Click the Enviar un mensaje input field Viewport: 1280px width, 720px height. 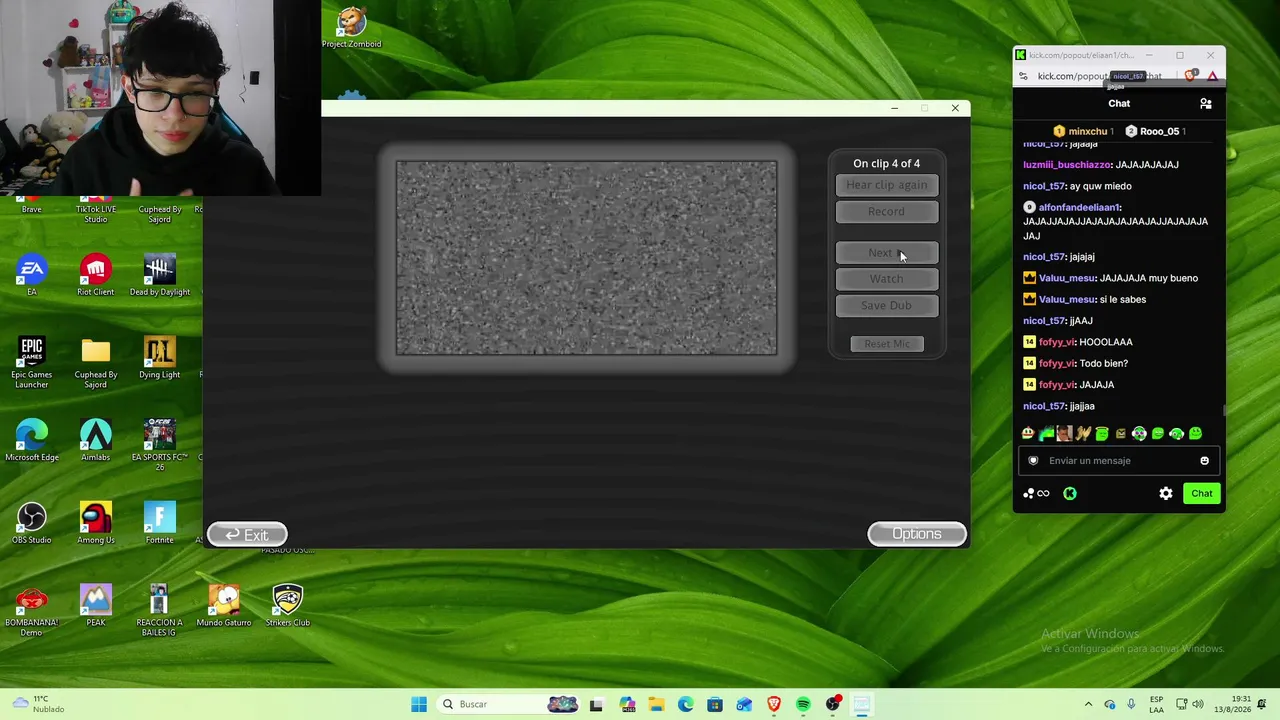pos(1118,461)
